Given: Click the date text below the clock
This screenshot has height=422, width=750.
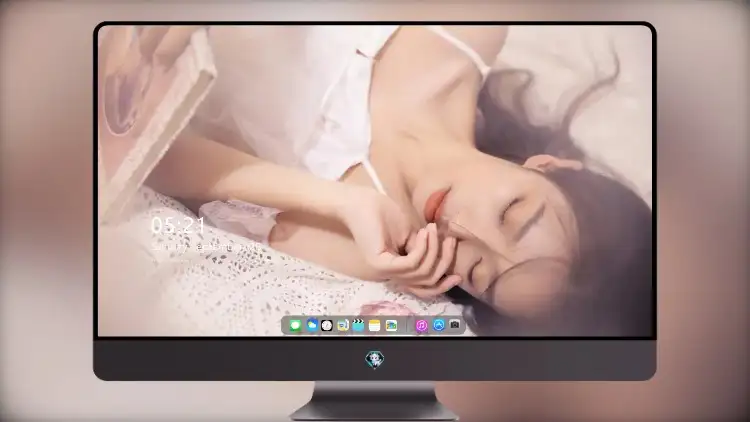Looking at the screenshot, I should pos(205,247).
